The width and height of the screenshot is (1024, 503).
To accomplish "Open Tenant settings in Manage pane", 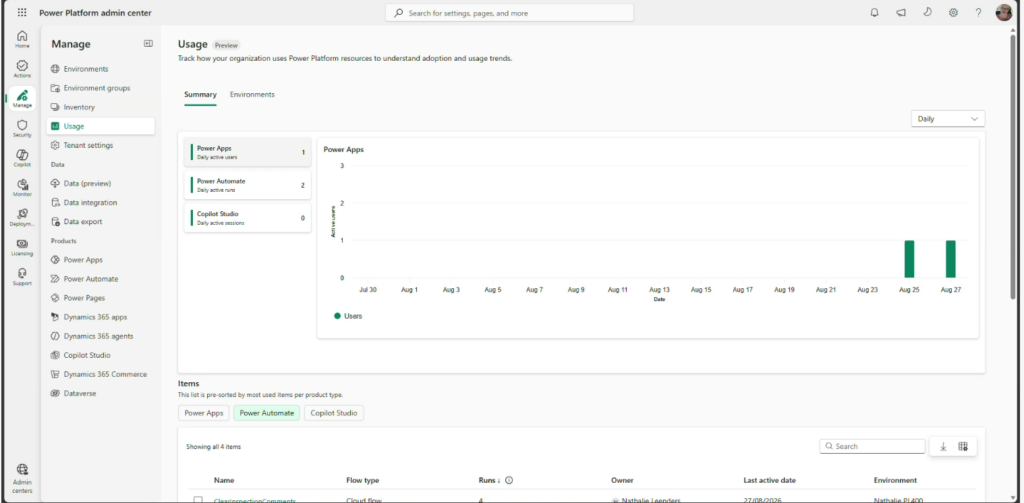I will pyautogui.click(x=101, y=145).
